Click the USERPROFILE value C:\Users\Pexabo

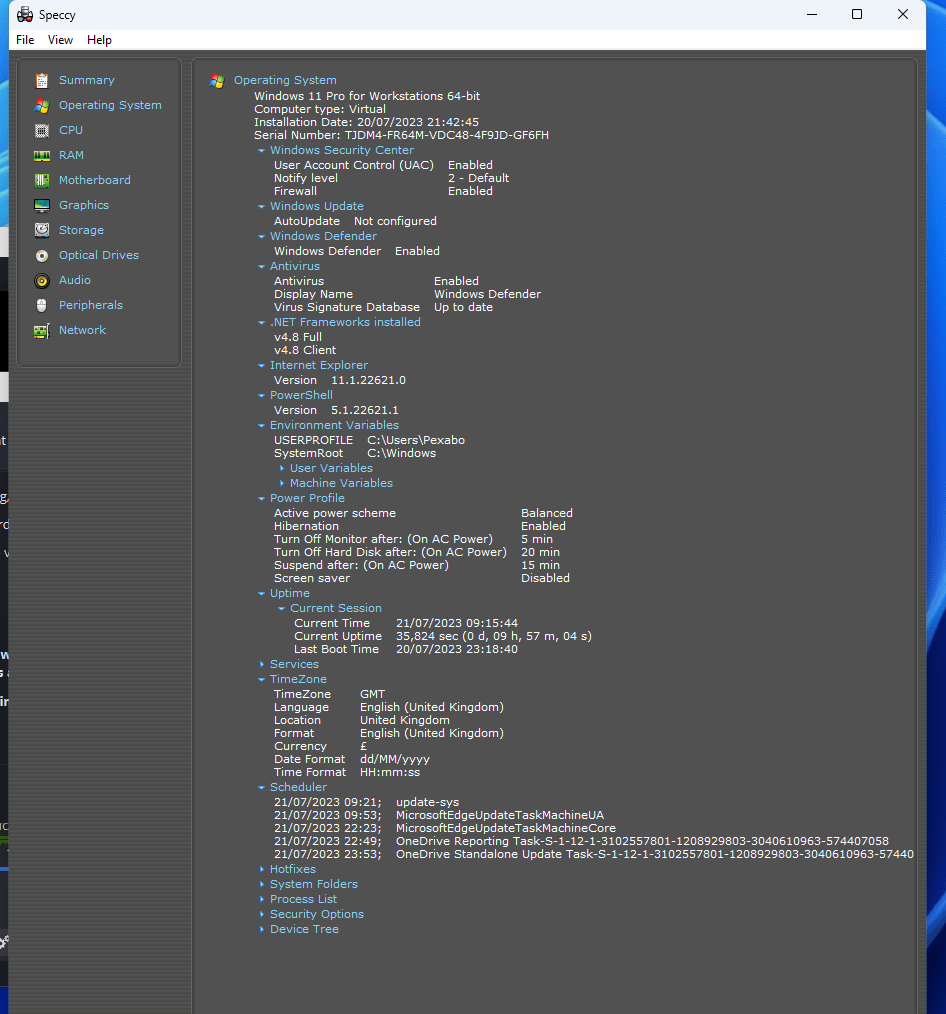pos(416,440)
